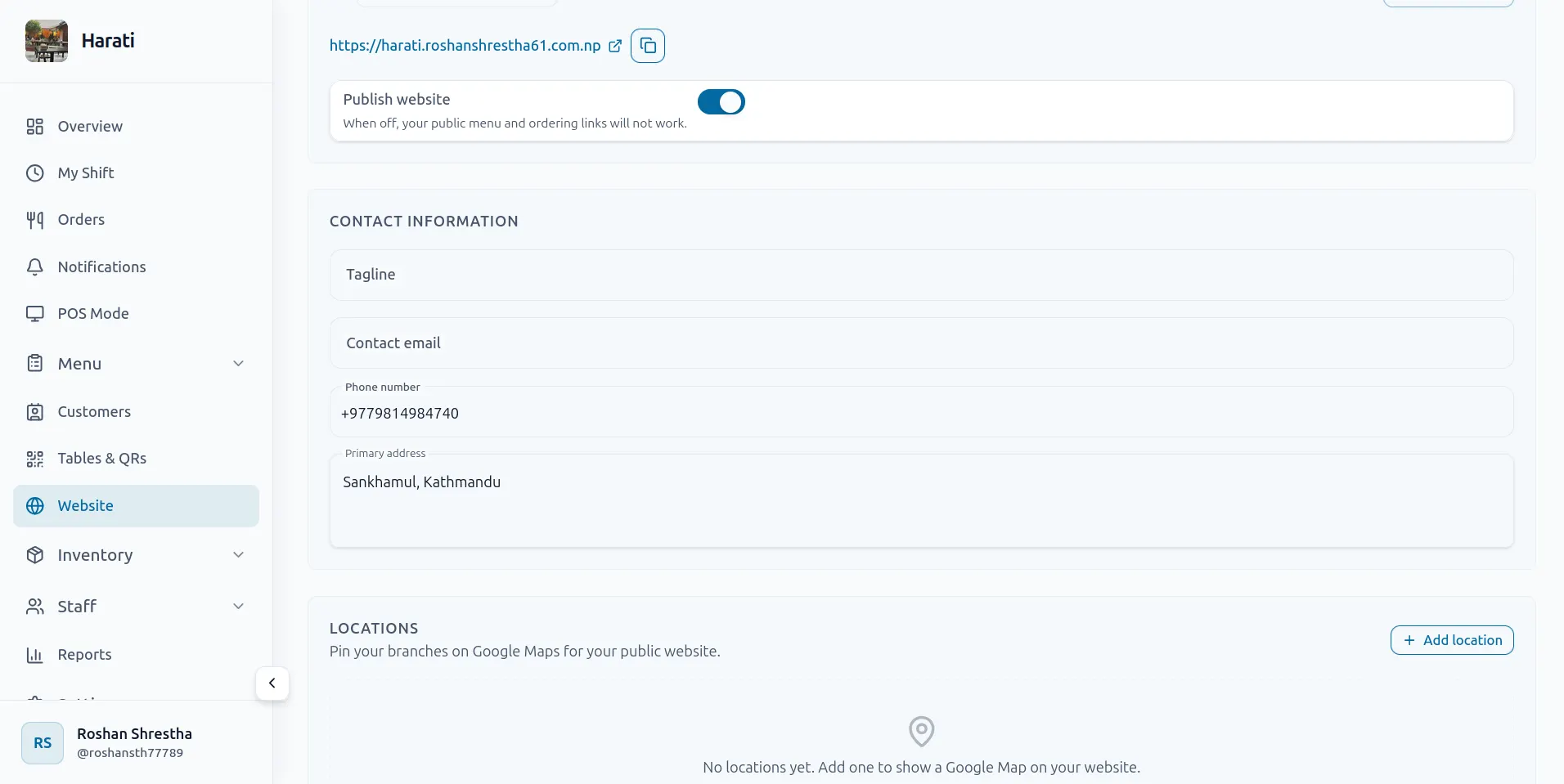Click the Orders utensils icon

point(34,220)
